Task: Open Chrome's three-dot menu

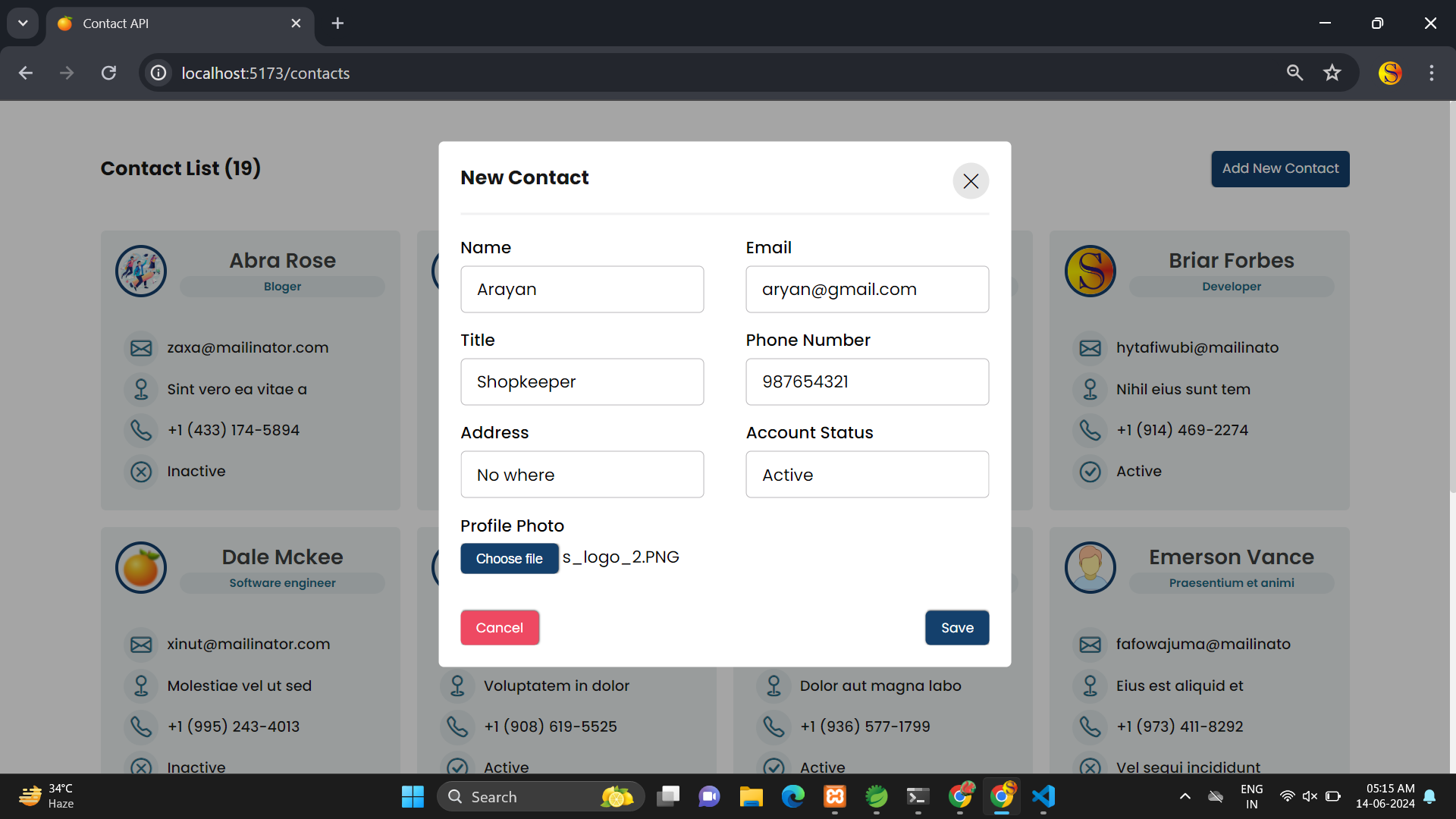Action: click(1431, 73)
